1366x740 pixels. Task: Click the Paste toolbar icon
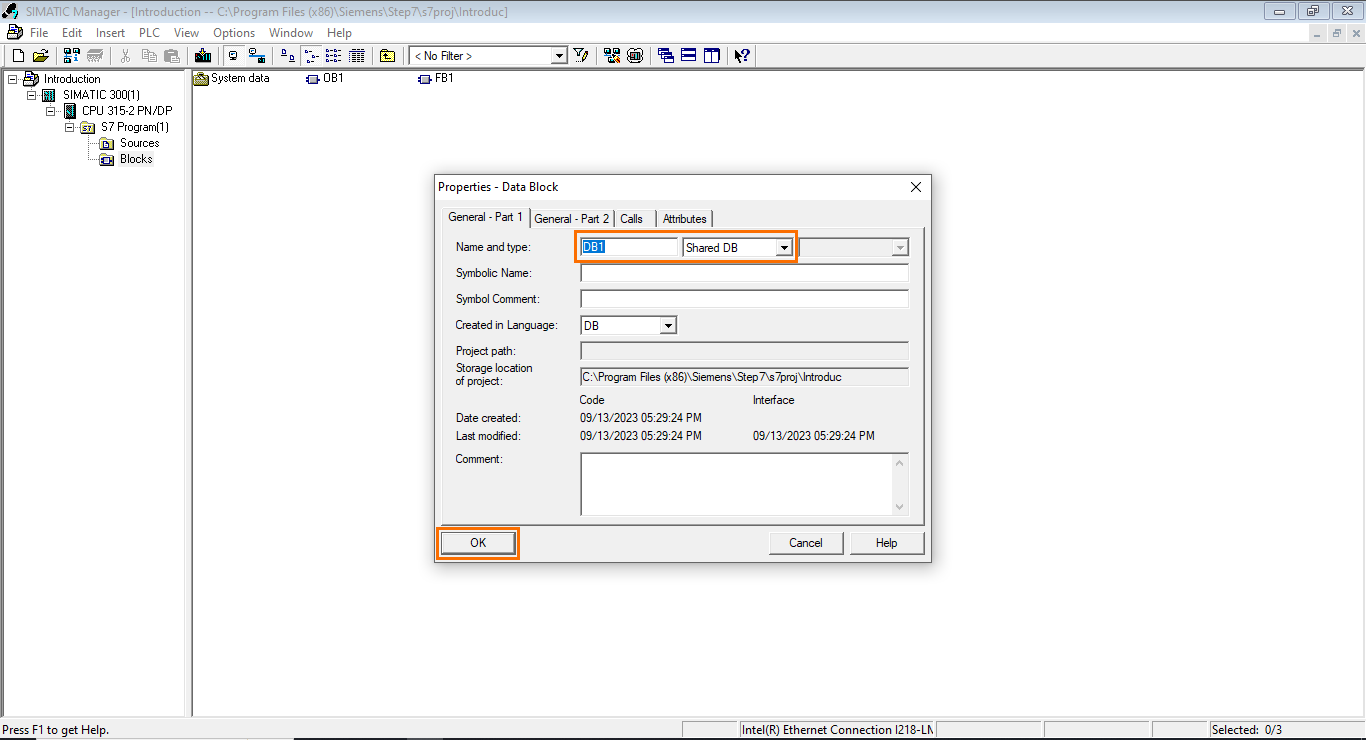171,55
